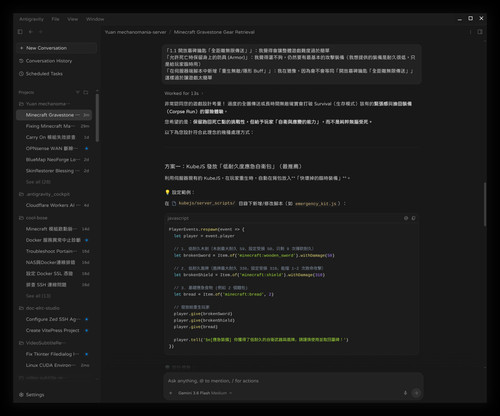This screenshot has height=416, width=500.
Task: Collapse the Yuan mechanomania project folder
Action: tap(45, 104)
